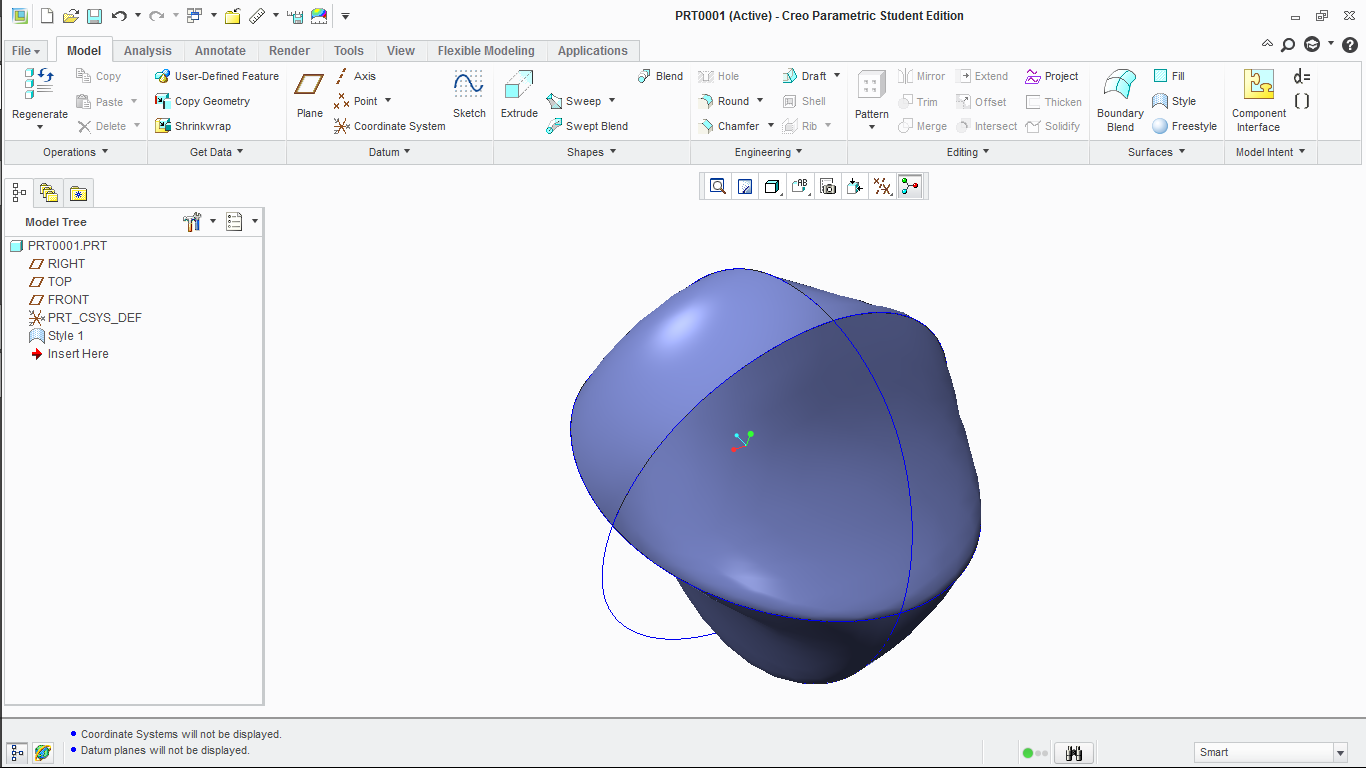Screen dimensions: 1366x768
Task: Expand the Datum group menu
Action: tap(390, 152)
